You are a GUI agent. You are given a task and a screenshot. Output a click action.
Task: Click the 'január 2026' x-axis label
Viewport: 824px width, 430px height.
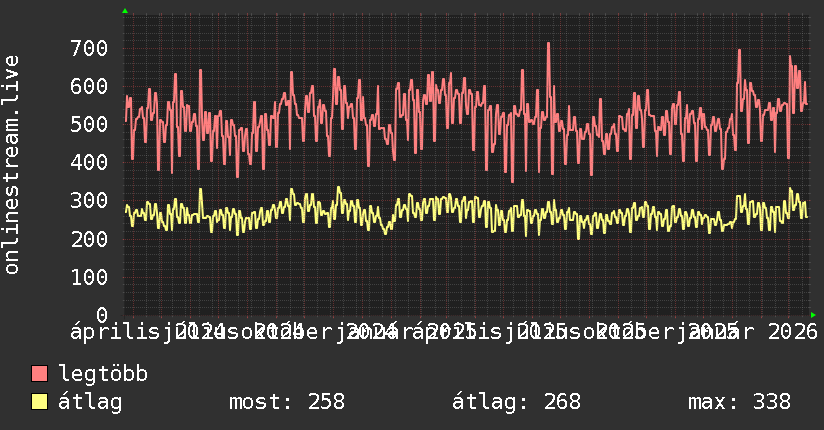(748, 332)
